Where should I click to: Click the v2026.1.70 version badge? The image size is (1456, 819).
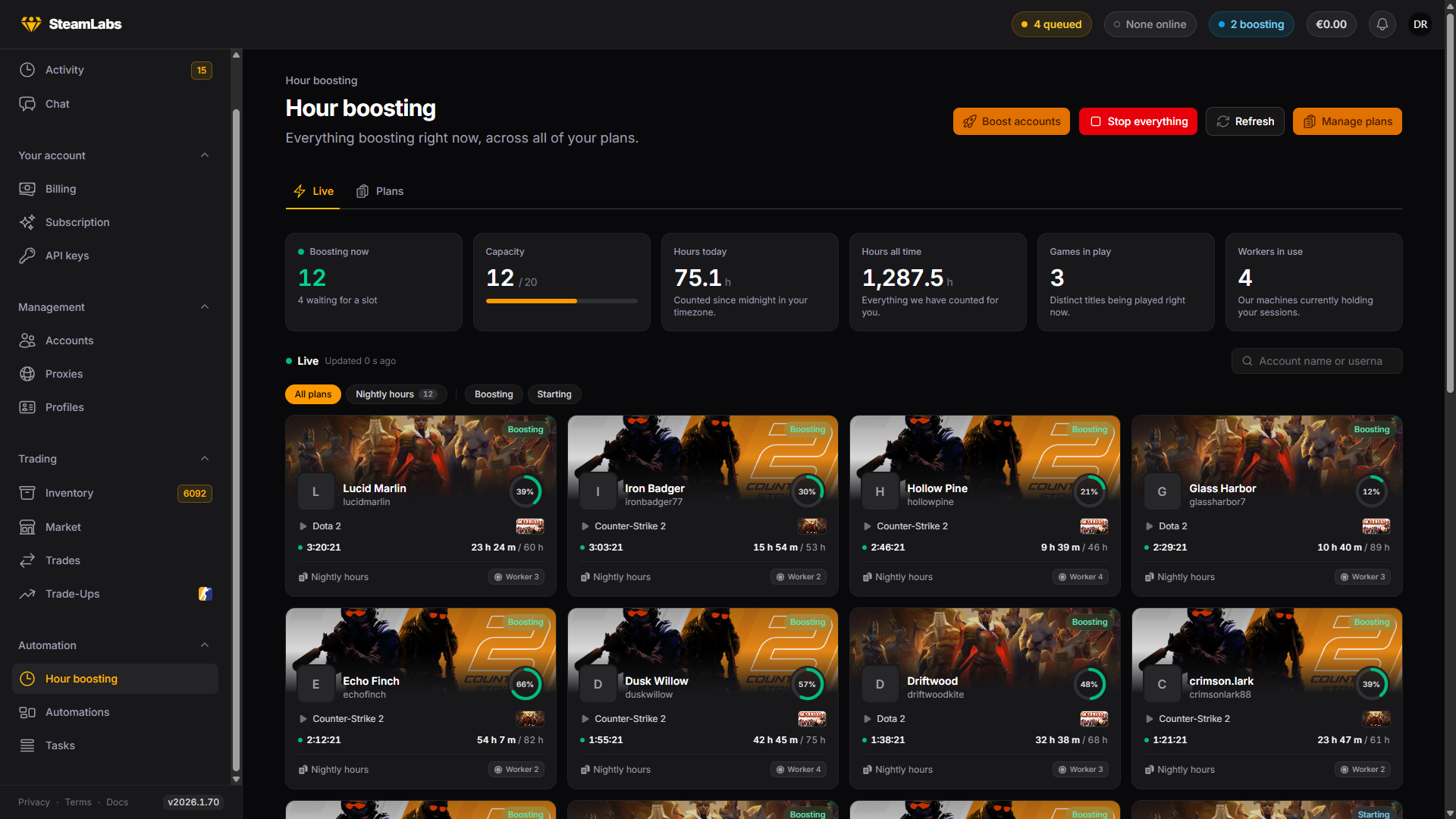click(x=193, y=802)
